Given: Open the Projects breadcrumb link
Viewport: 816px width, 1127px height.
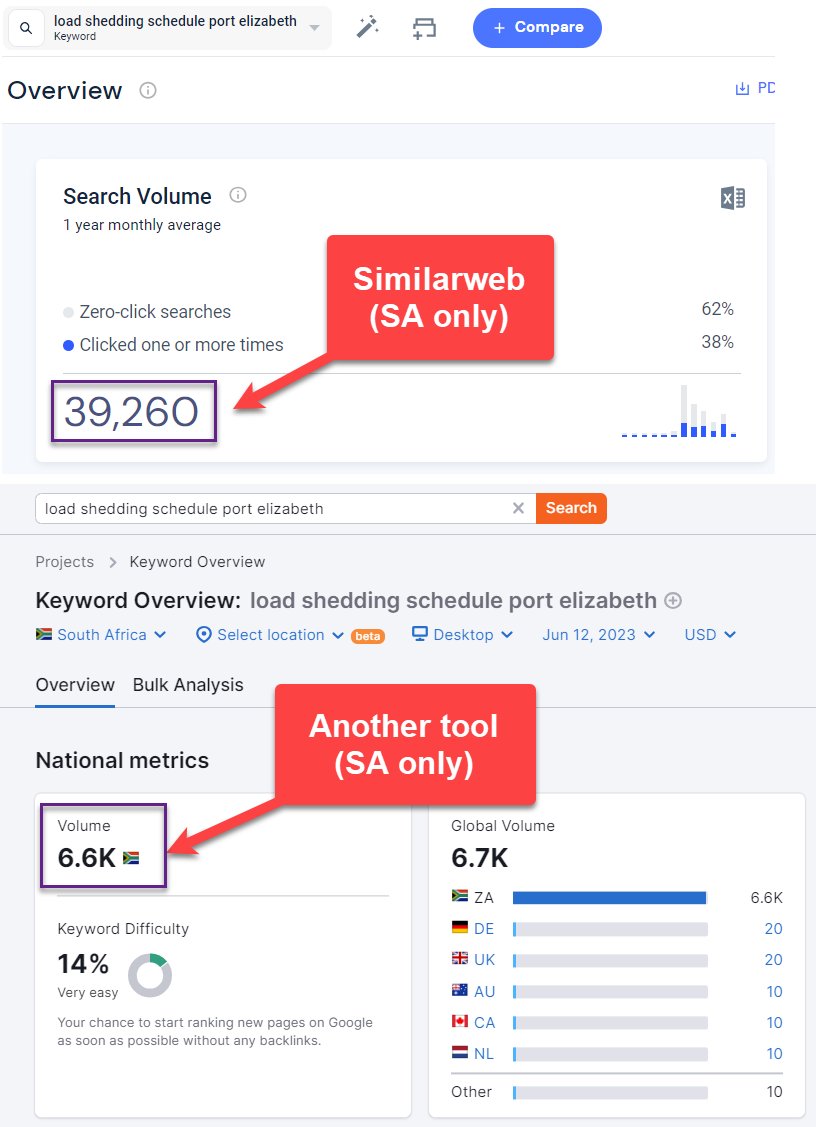Looking at the screenshot, I should tap(65, 562).
